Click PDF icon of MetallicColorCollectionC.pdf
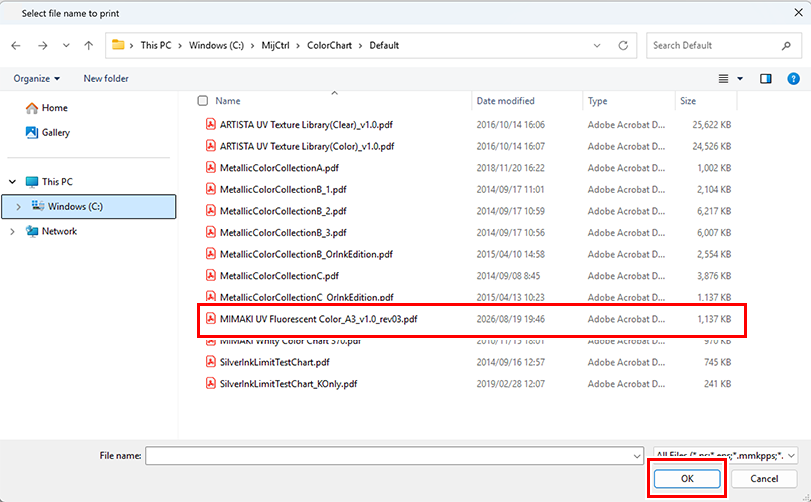Screen dimensions: 811x502 click(x=211, y=276)
